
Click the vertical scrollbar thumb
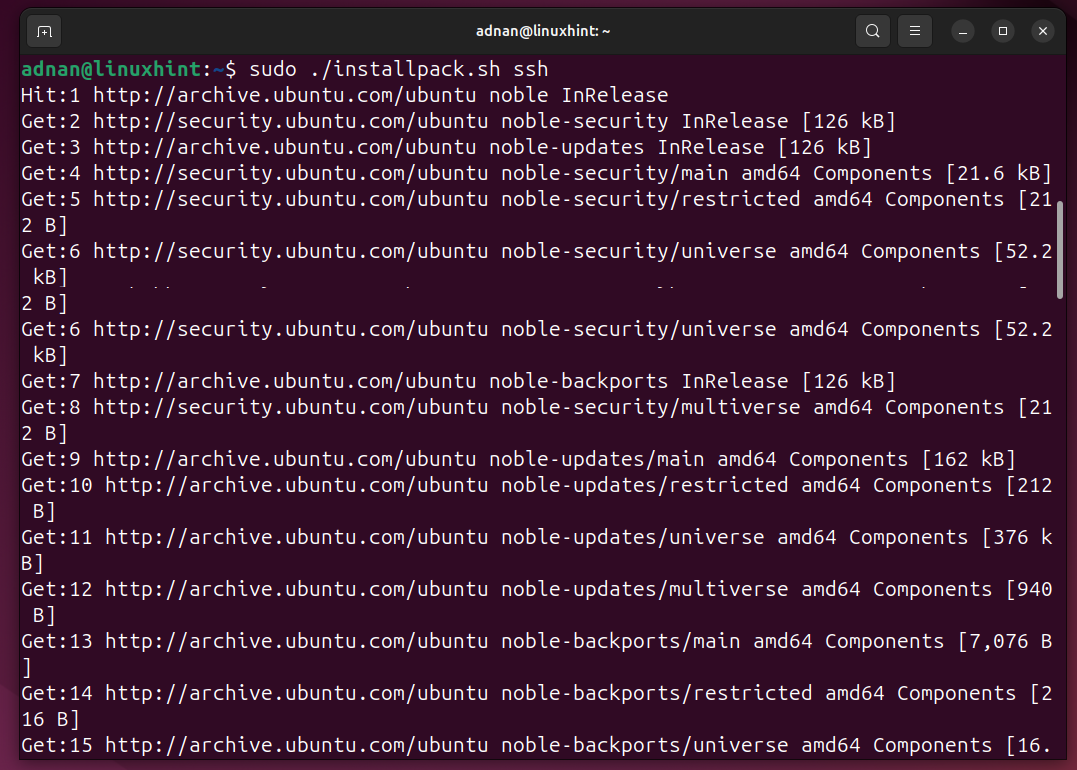[1060, 248]
